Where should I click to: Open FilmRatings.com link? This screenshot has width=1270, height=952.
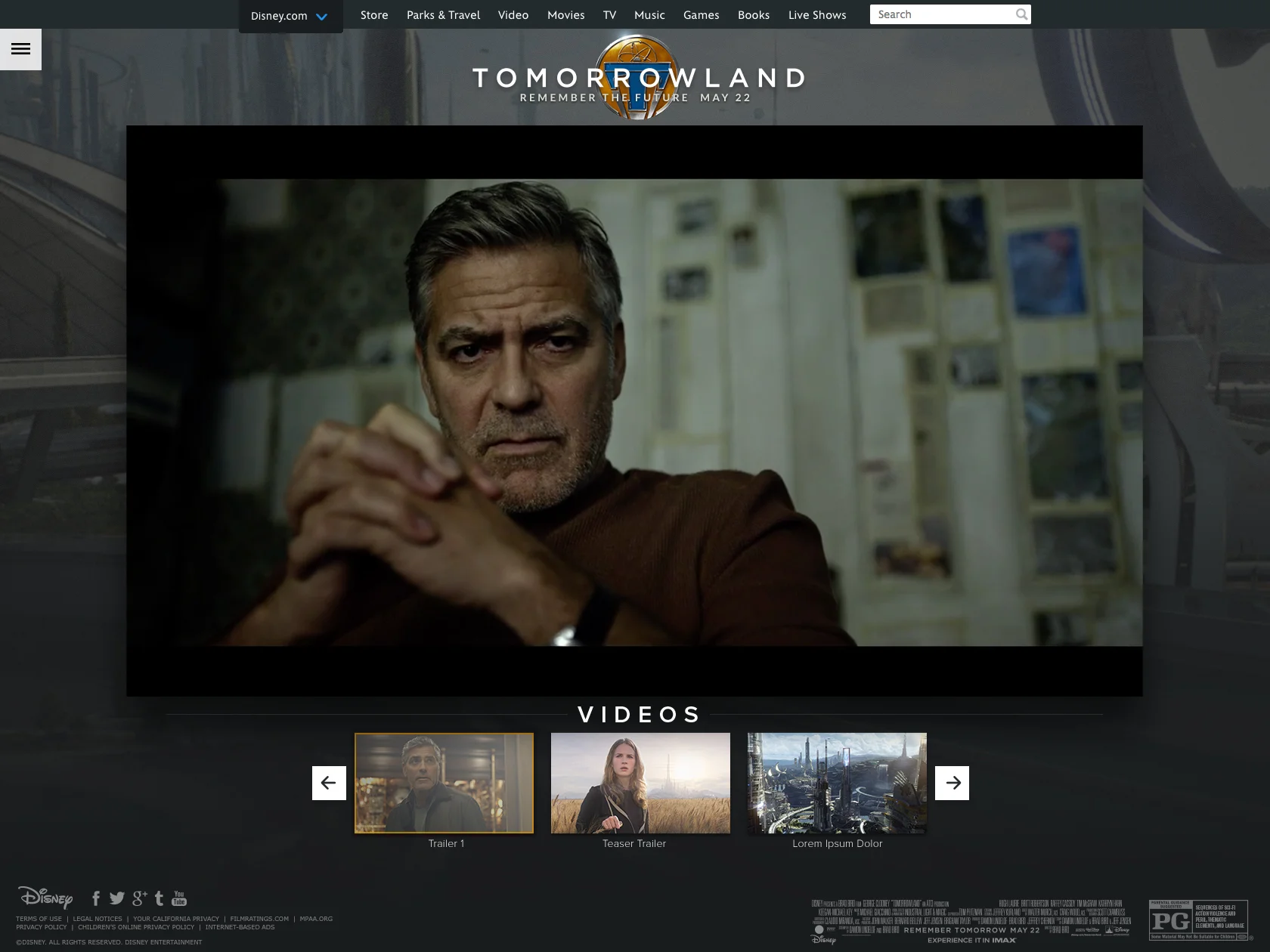click(259, 919)
